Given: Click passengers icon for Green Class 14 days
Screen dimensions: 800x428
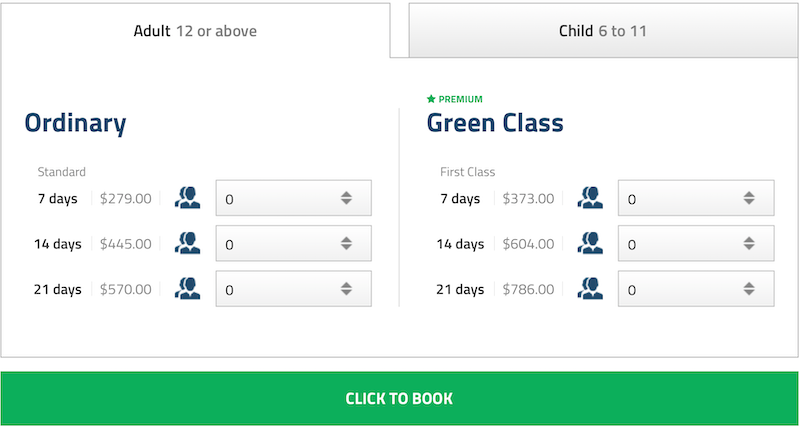Looking at the screenshot, I should (x=590, y=243).
